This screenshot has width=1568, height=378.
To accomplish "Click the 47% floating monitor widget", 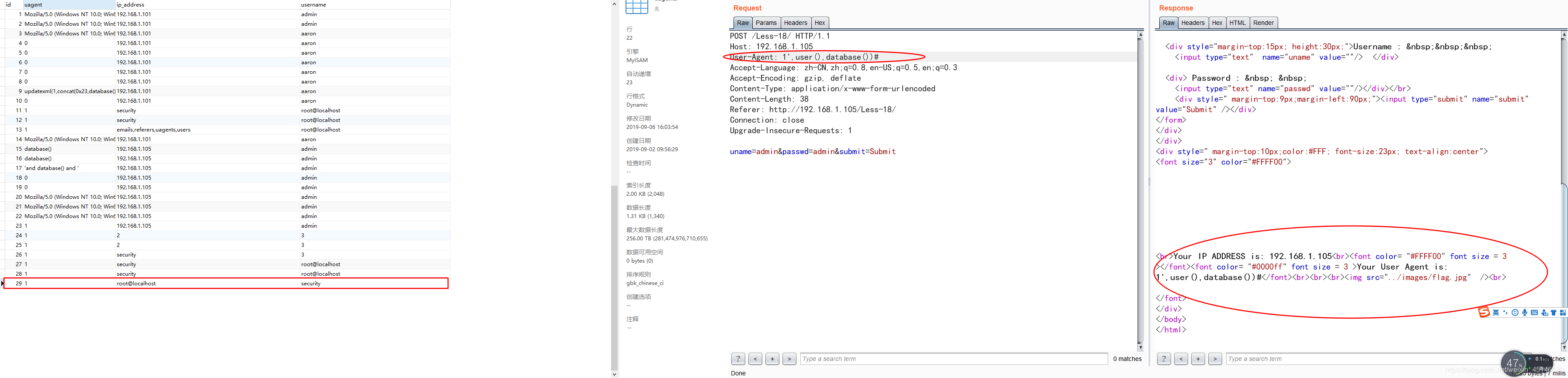I will (x=1514, y=364).
